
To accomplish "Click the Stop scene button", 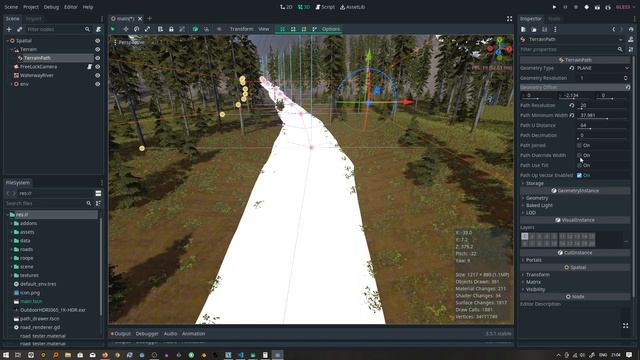I will (576, 7).
